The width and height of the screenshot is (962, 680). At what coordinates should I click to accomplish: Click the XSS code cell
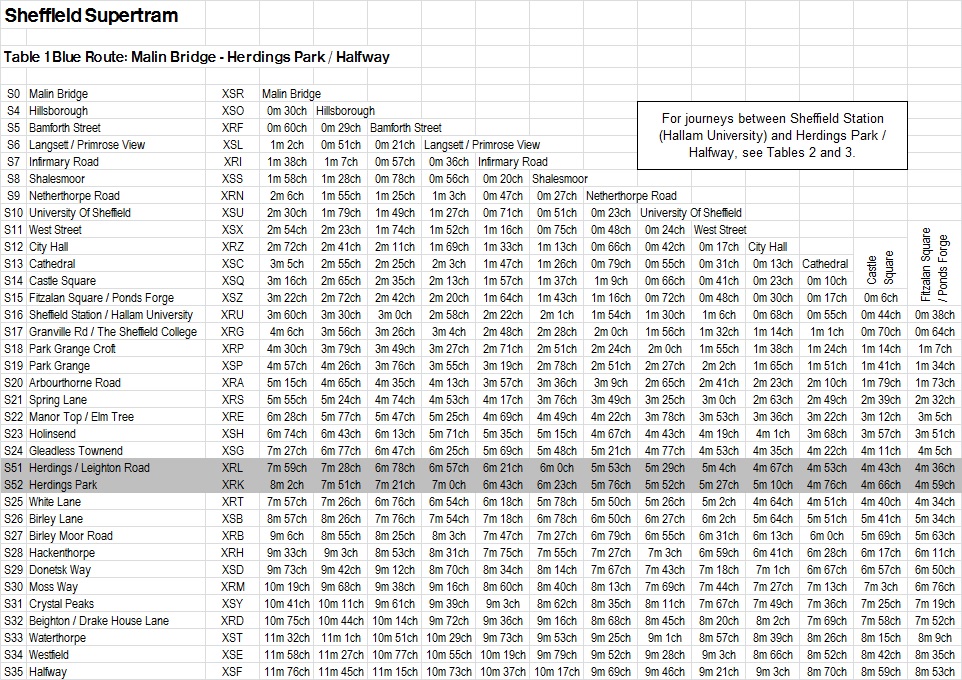pos(233,179)
